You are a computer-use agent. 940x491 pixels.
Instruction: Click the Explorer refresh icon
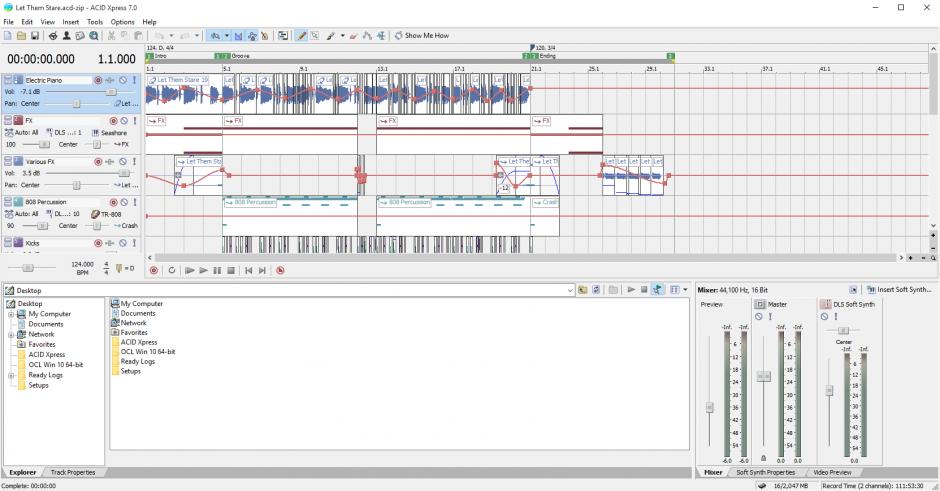click(596, 290)
